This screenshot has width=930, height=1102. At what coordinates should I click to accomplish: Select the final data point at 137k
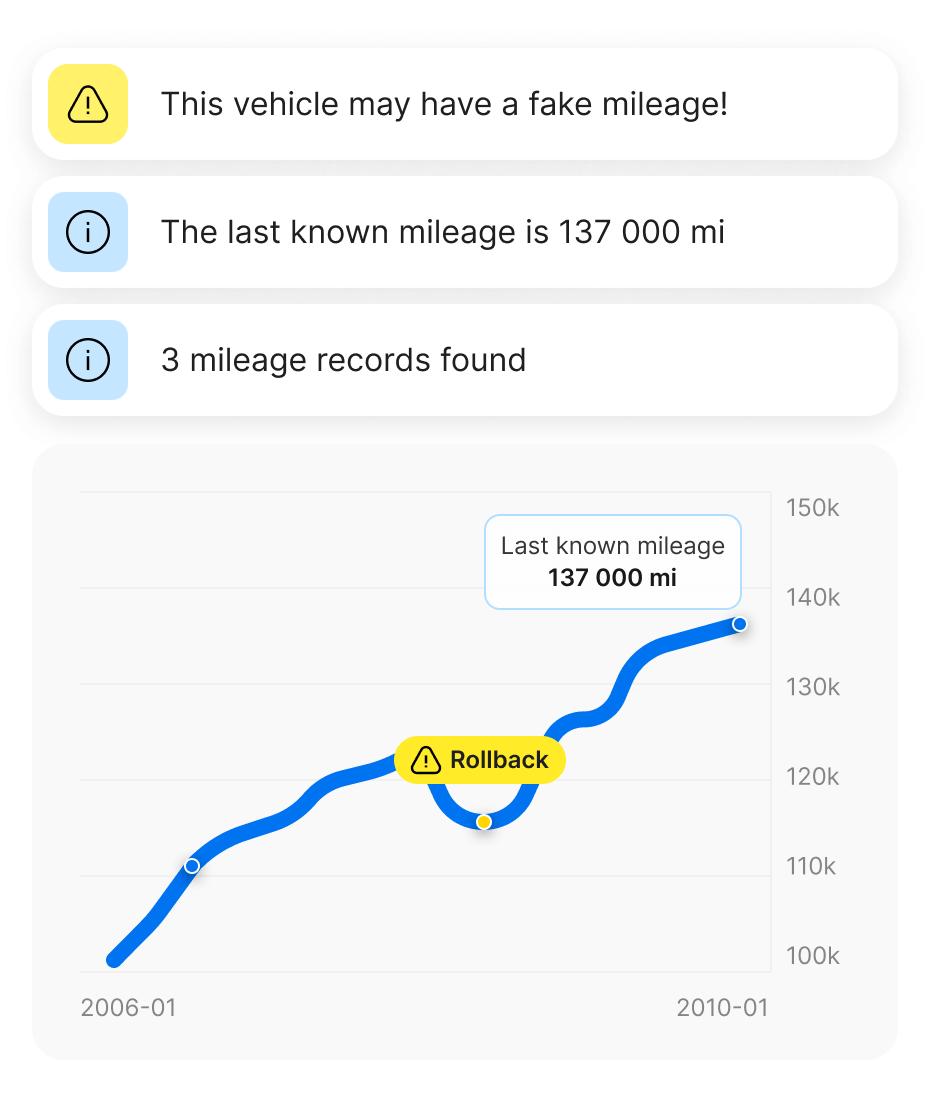740,624
